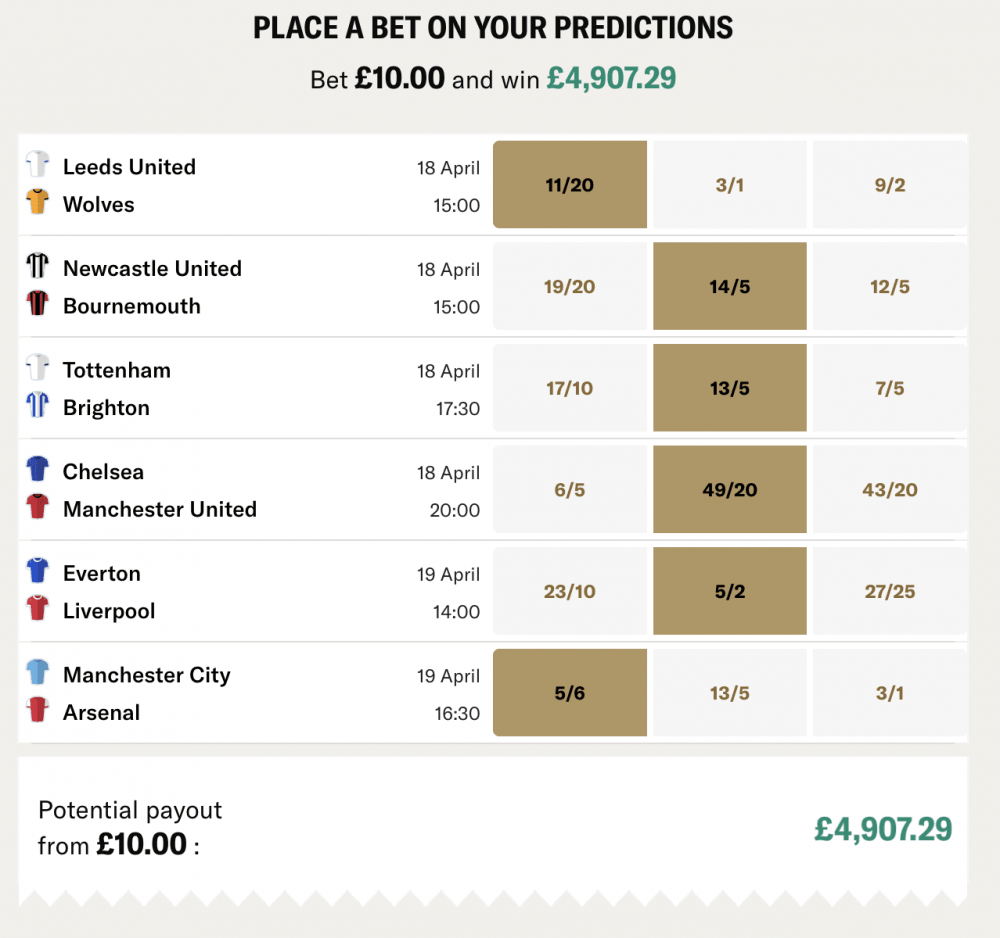Click the Wolves gold shirt icon
Viewport: 1000px width, 938px height.
pos(37,204)
